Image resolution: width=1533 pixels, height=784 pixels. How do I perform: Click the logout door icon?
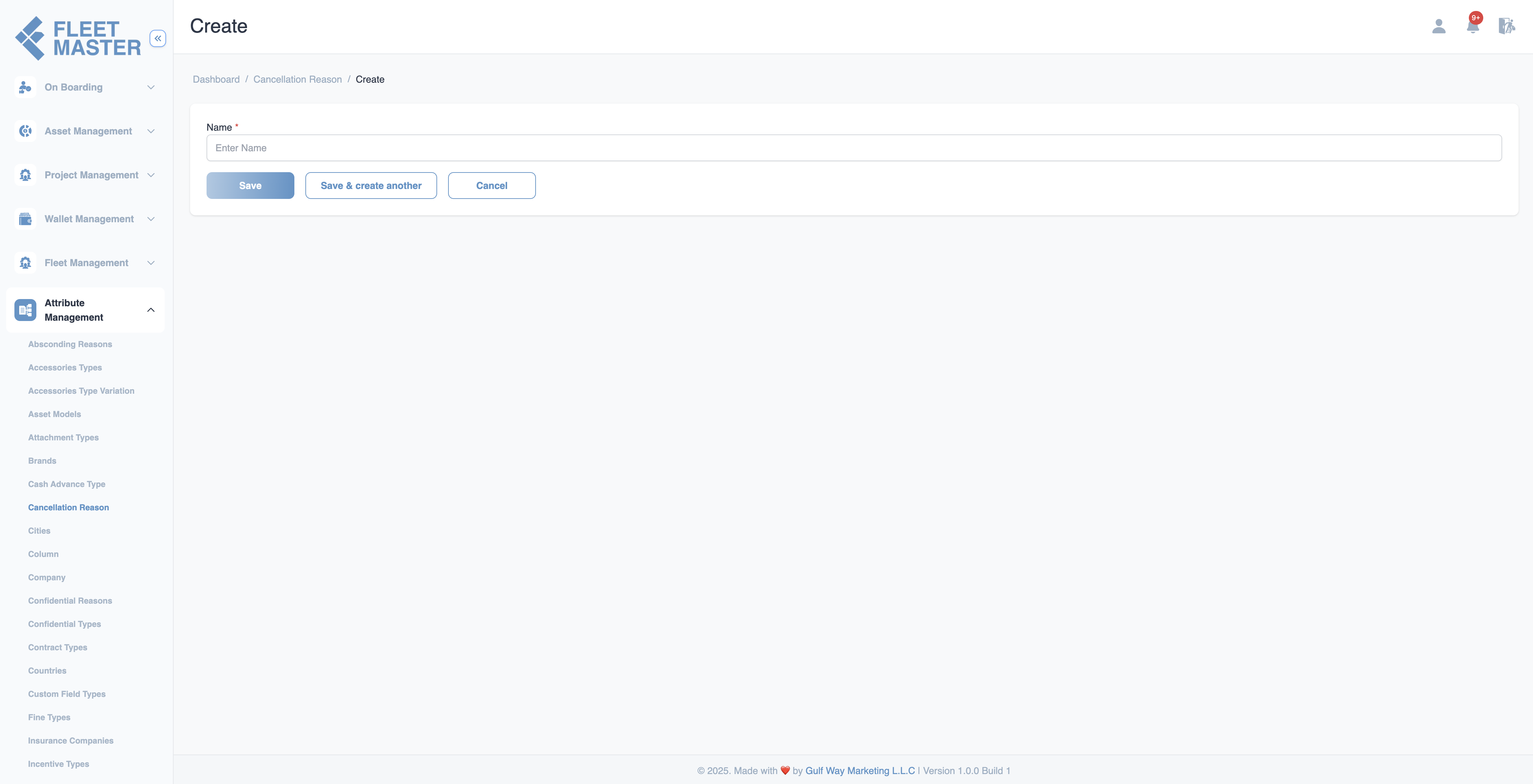pyautogui.click(x=1506, y=26)
